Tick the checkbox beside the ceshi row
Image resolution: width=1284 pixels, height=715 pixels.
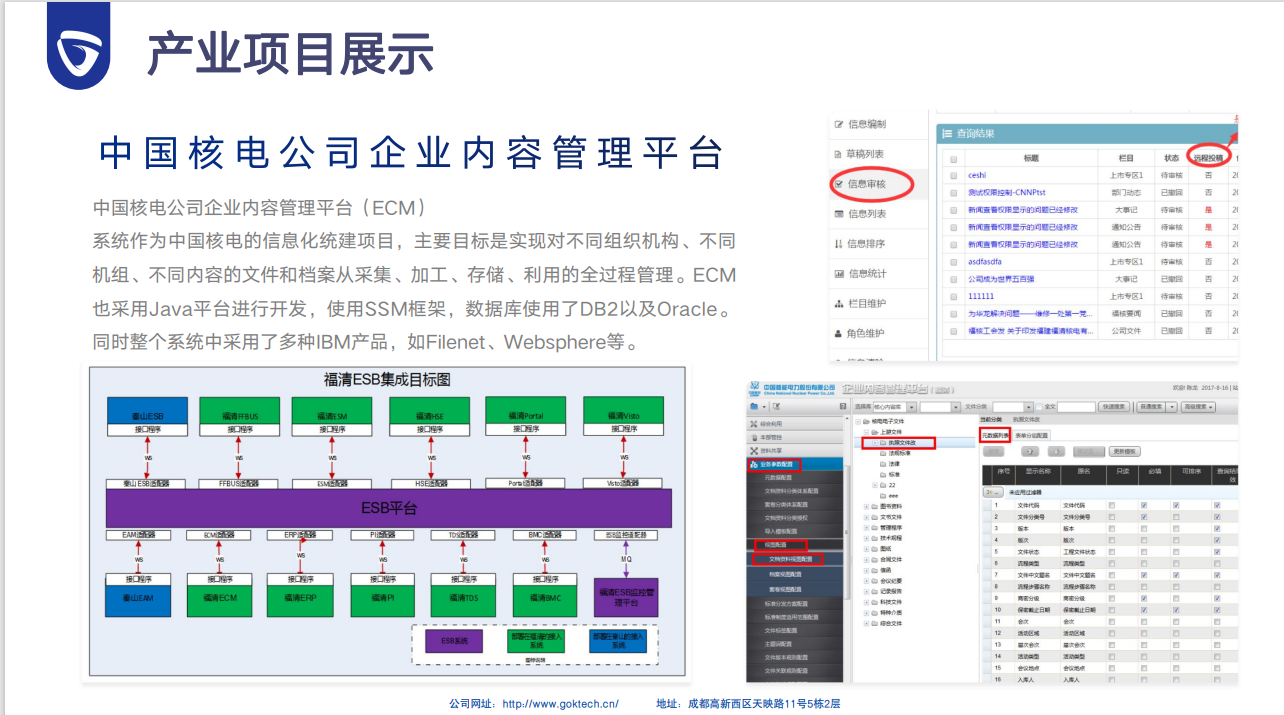pyautogui.click(x=953, y=176)
